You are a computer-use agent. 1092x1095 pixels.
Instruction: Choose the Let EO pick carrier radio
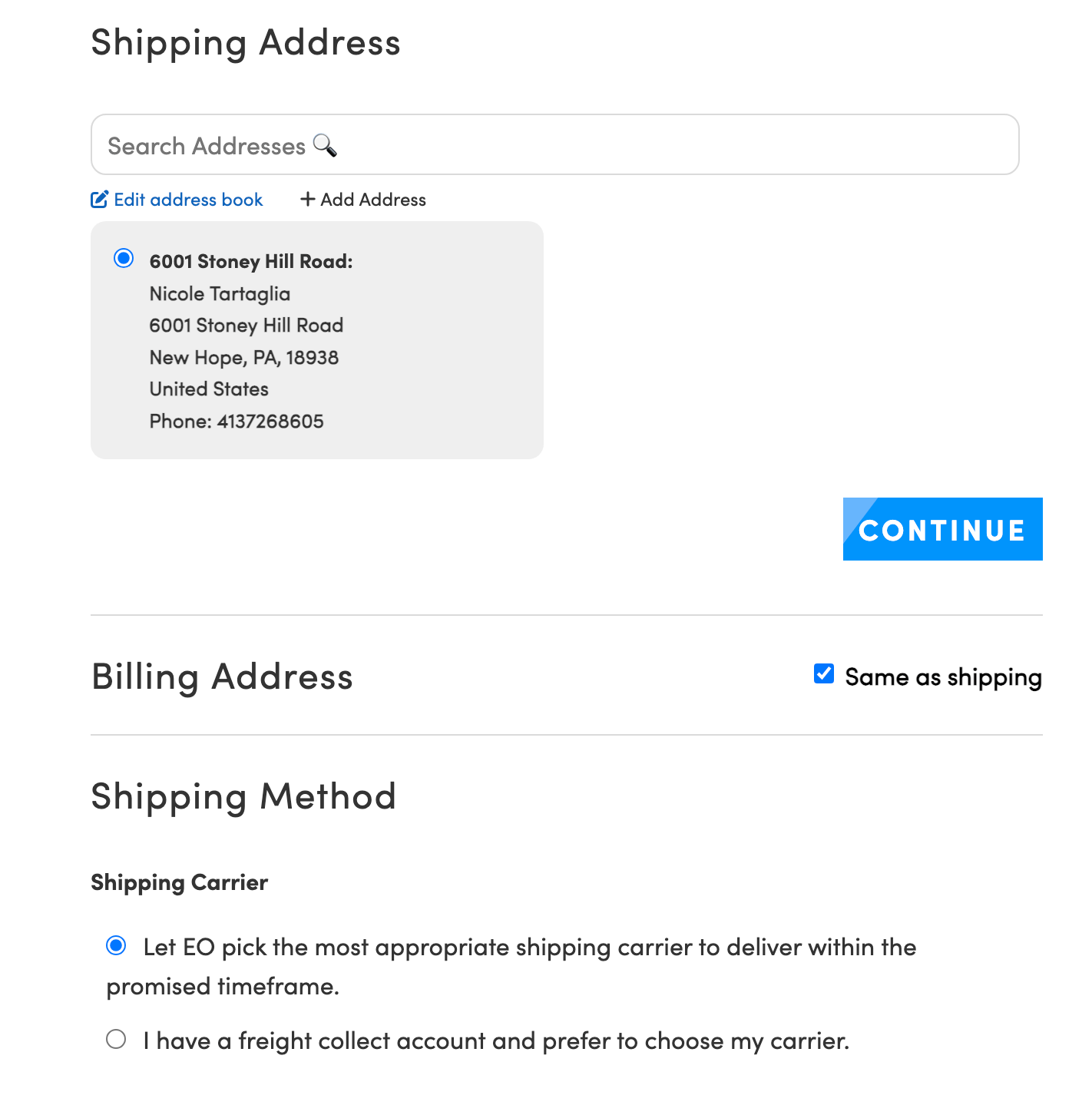coord(117,945)
